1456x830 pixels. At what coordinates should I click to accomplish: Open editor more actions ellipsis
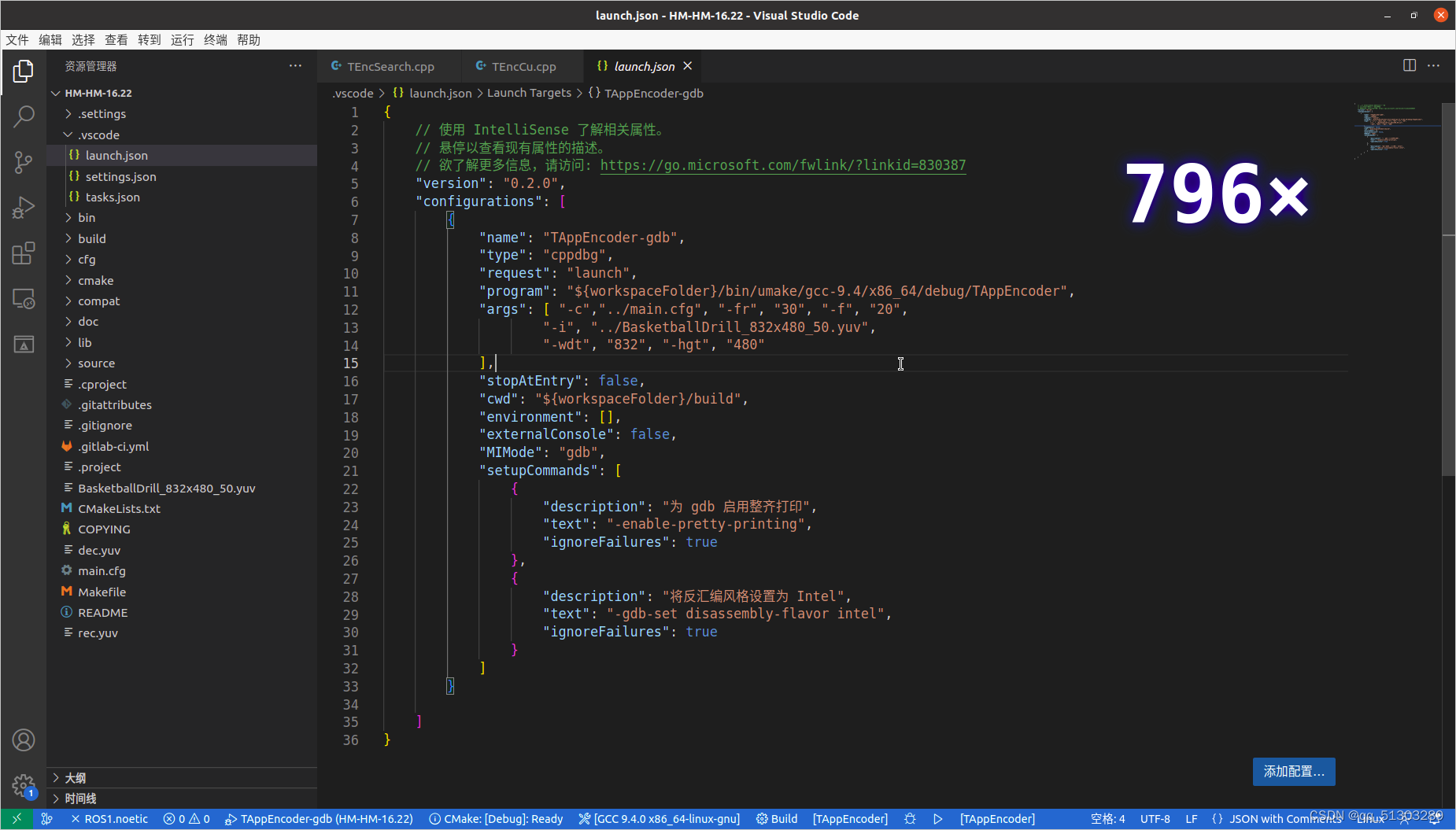[1433, 65]
